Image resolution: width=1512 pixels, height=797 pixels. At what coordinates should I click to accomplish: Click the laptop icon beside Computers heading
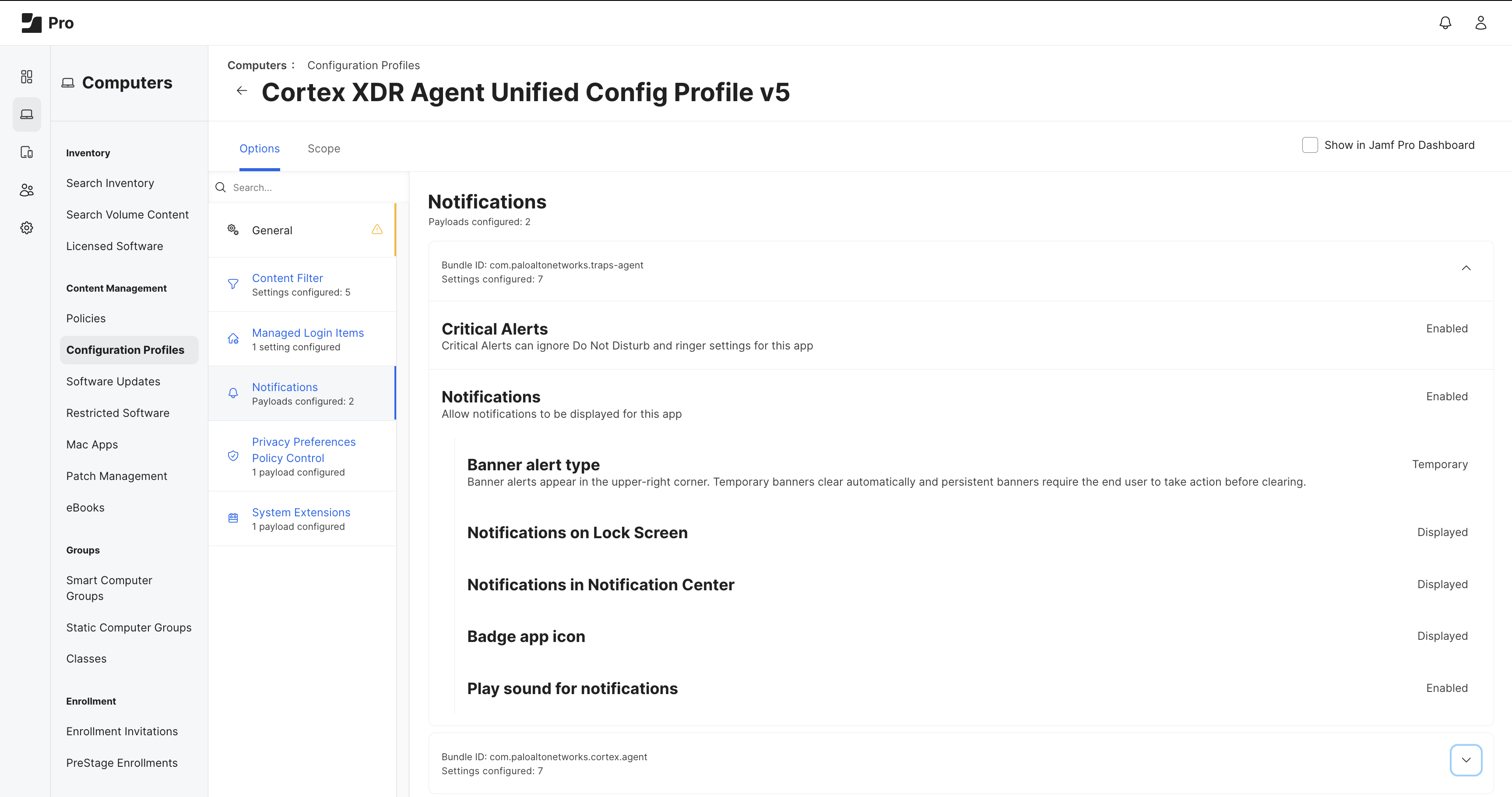coord(68,83)
